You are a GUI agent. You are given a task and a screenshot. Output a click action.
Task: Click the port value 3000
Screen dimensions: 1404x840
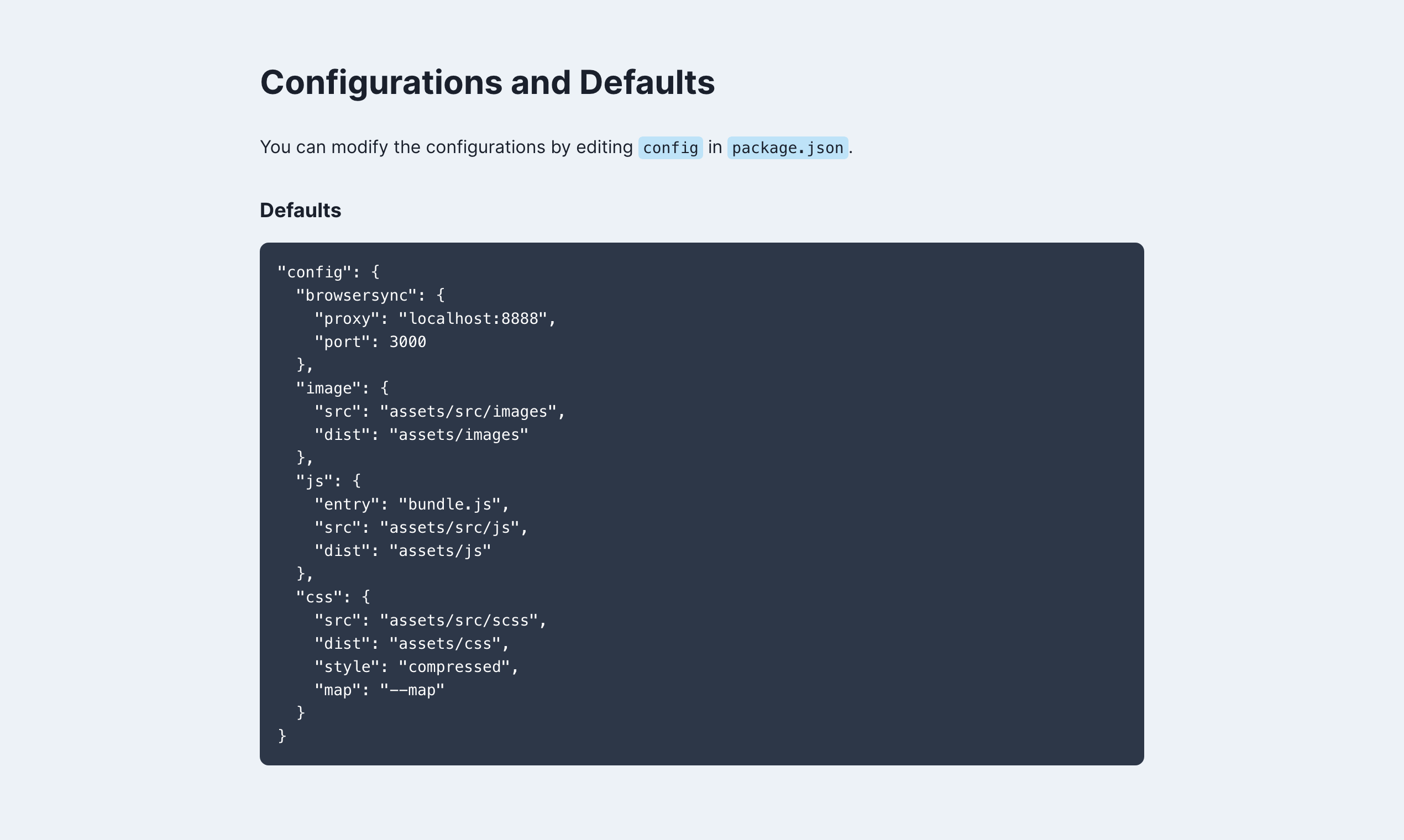pos(407,342)
